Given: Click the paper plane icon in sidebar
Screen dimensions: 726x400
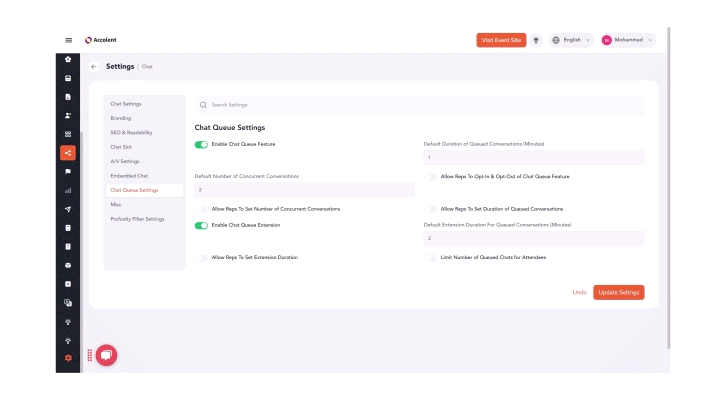Looking at the screenshot, I should [x=68, y=209].
